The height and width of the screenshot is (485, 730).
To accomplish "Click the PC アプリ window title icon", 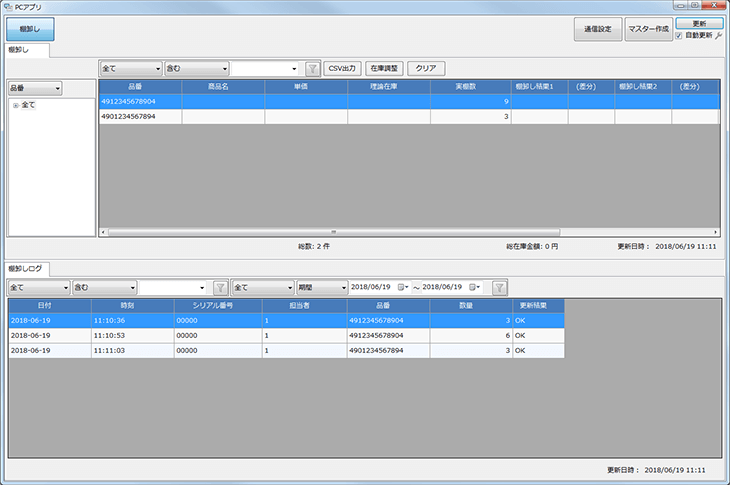I will 8,6.
